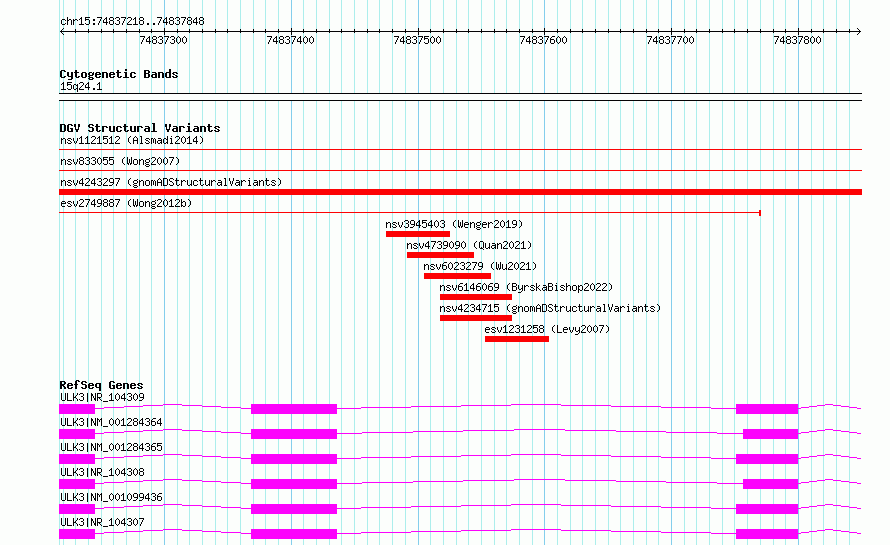The image size is (890, 545).
Task: Open variant nsv3945403 (Wenger2019) label
Action: pos(454,224)
